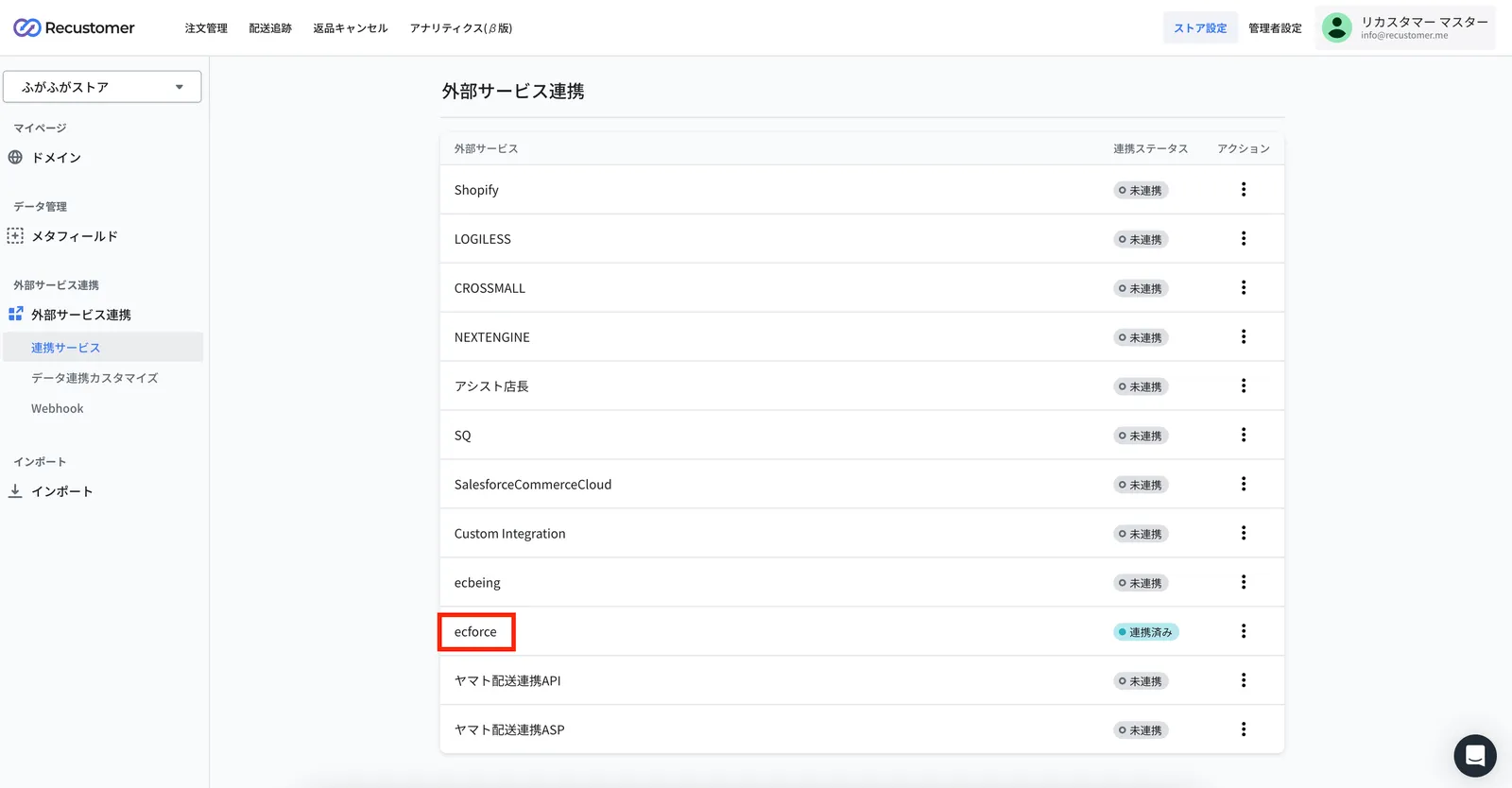
Task: Click the globe icon beside ドメイン
Action: click(x=15, y=158)
